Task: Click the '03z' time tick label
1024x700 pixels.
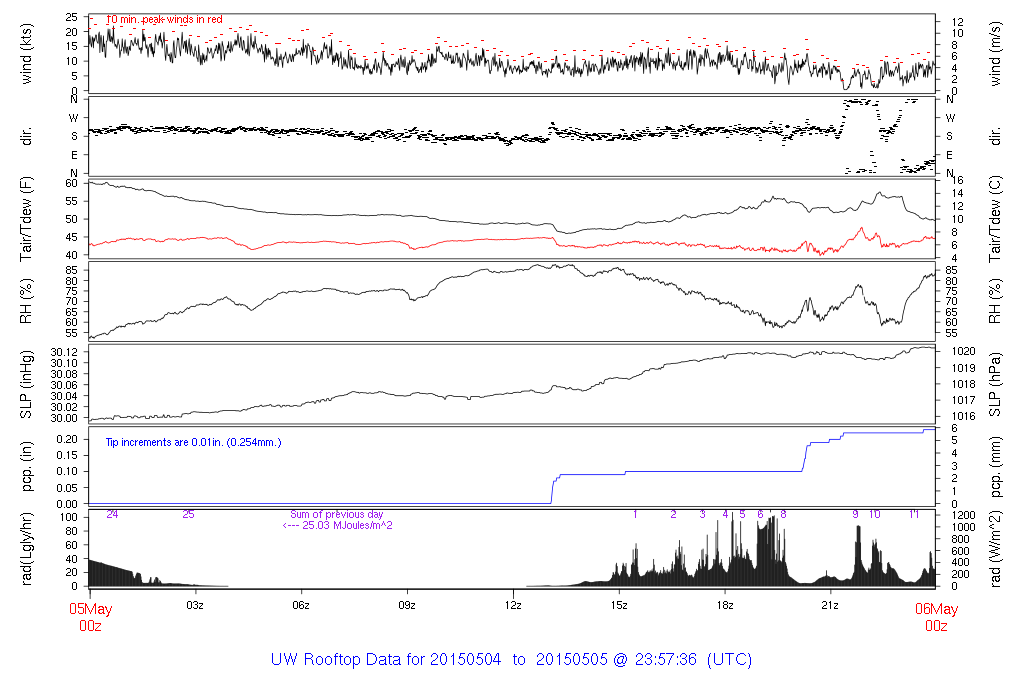Action: [x=195, y=605]
